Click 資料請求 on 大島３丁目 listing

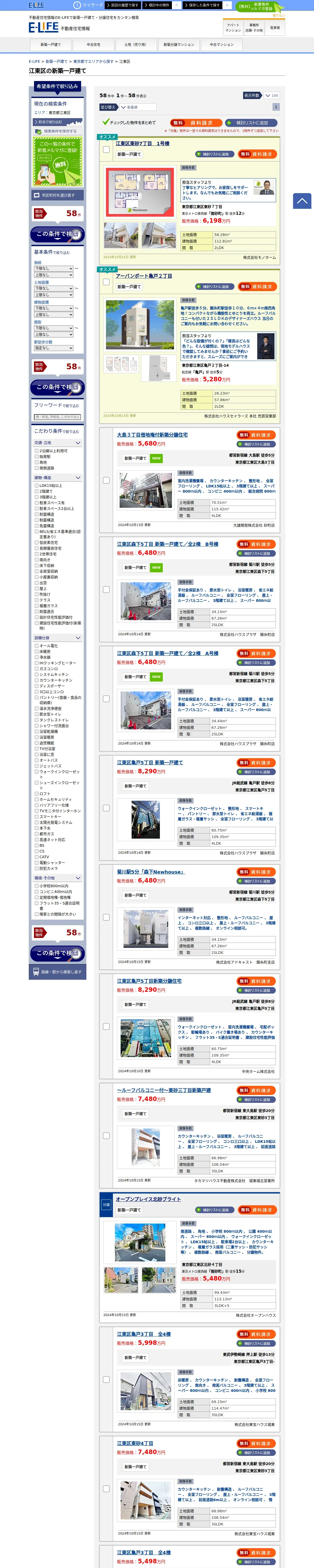tap(256, 435)
